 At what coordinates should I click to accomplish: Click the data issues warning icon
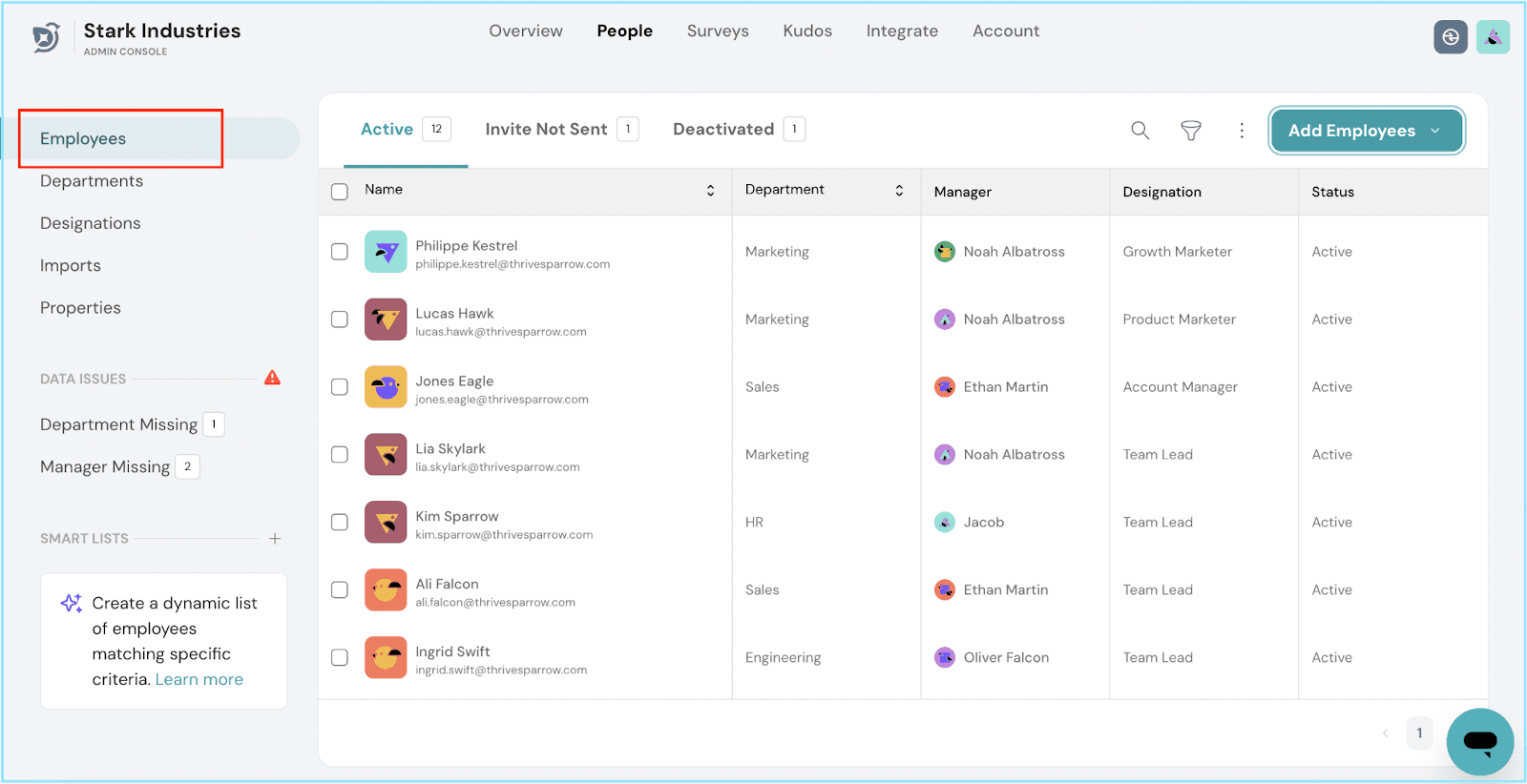272,378
